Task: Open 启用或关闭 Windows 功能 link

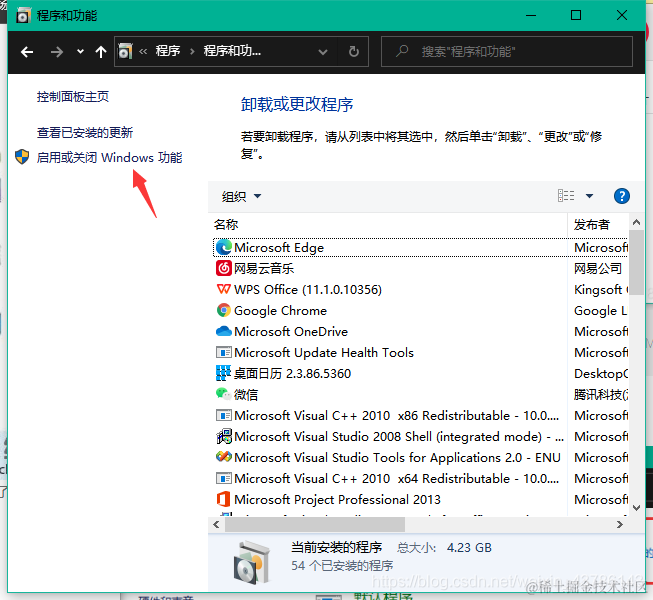Action: (110, 157)
